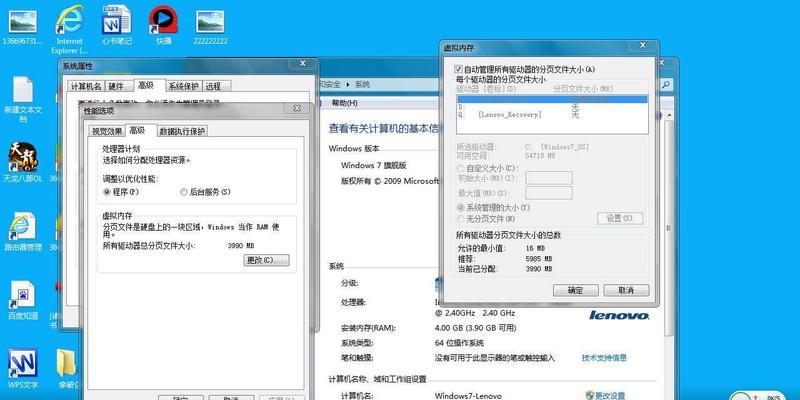
Task: Click the shield icon next to 更改设置
Action: click(589, 395)
